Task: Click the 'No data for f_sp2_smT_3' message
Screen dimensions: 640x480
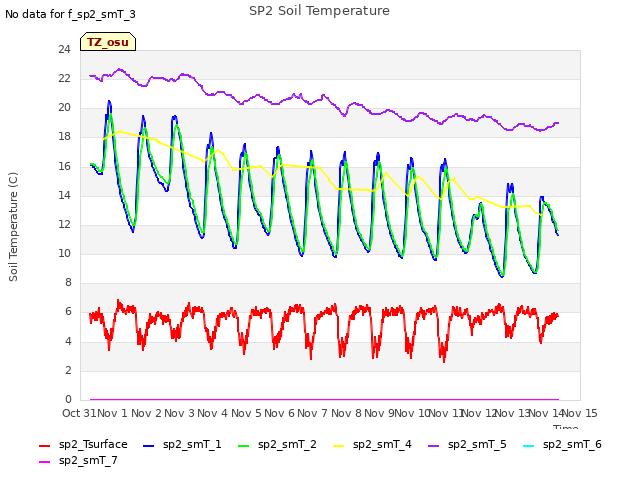Action: pos(70,14)
